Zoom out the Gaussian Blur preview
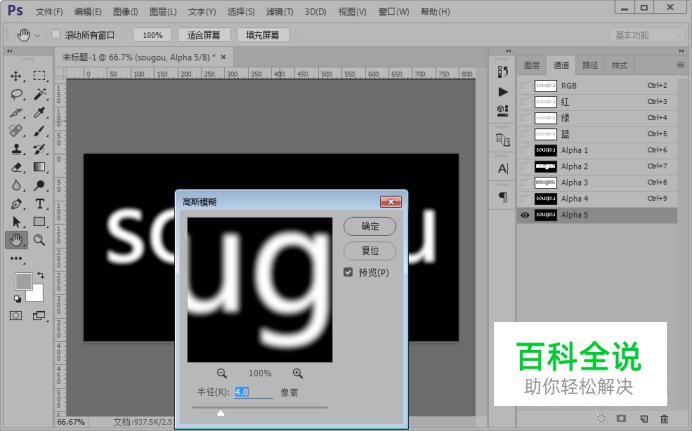The width and height of the screenshot is (692, 431). pos(222,373)
